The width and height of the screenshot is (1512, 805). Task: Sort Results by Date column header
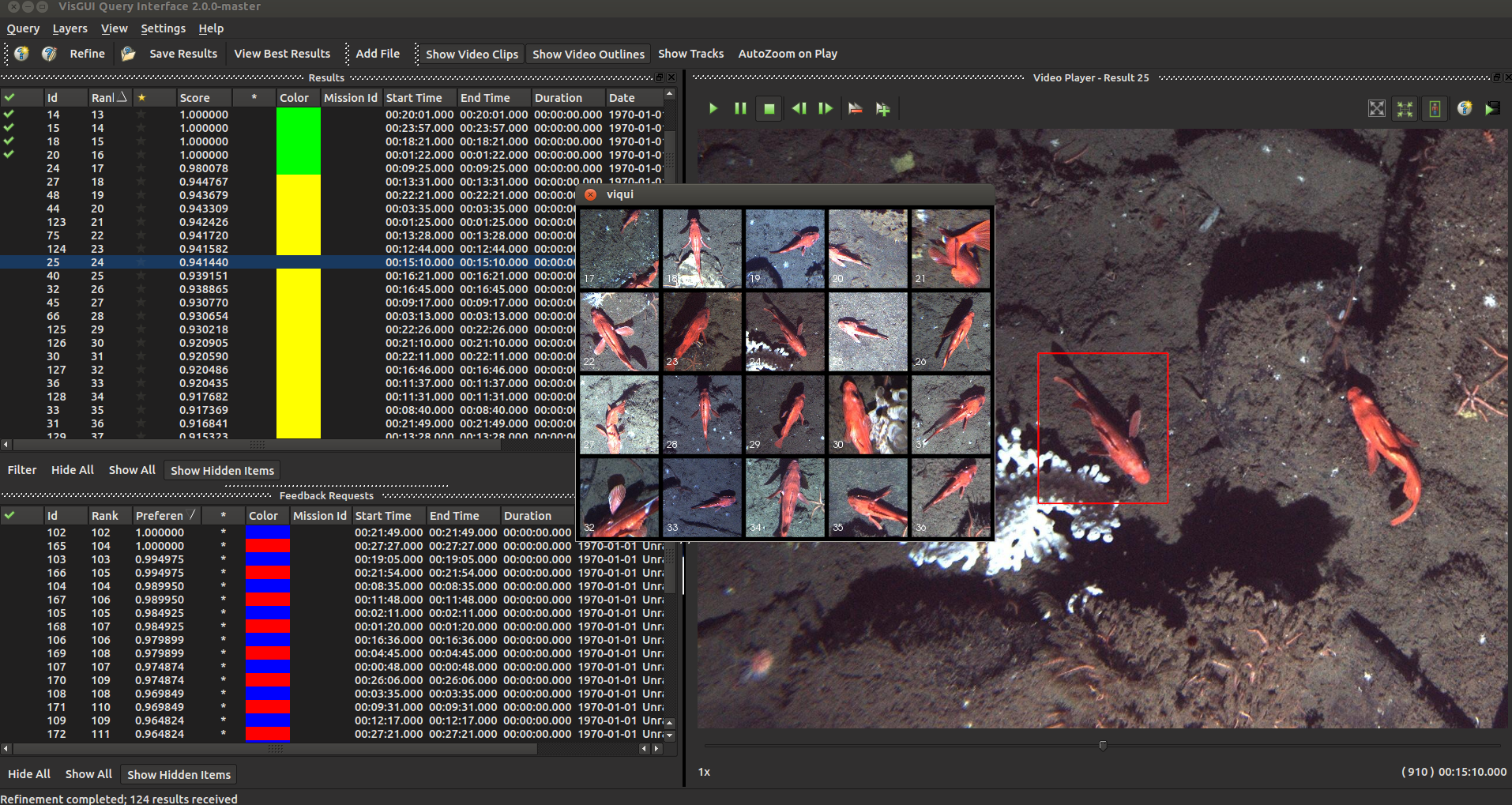tap(634, 97)
